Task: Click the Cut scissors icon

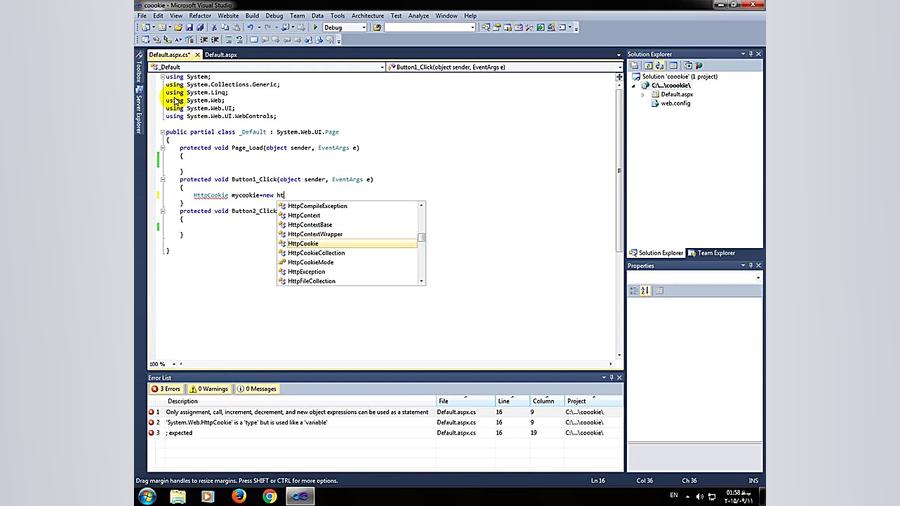Action: [x=214, y=27]
